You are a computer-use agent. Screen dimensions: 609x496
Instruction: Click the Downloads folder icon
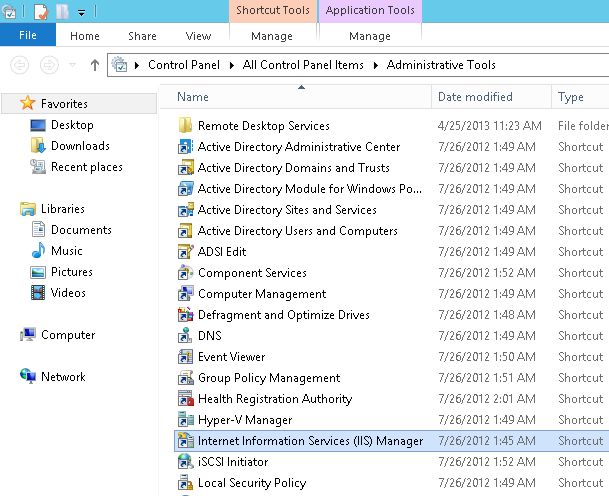coord(38,146)
